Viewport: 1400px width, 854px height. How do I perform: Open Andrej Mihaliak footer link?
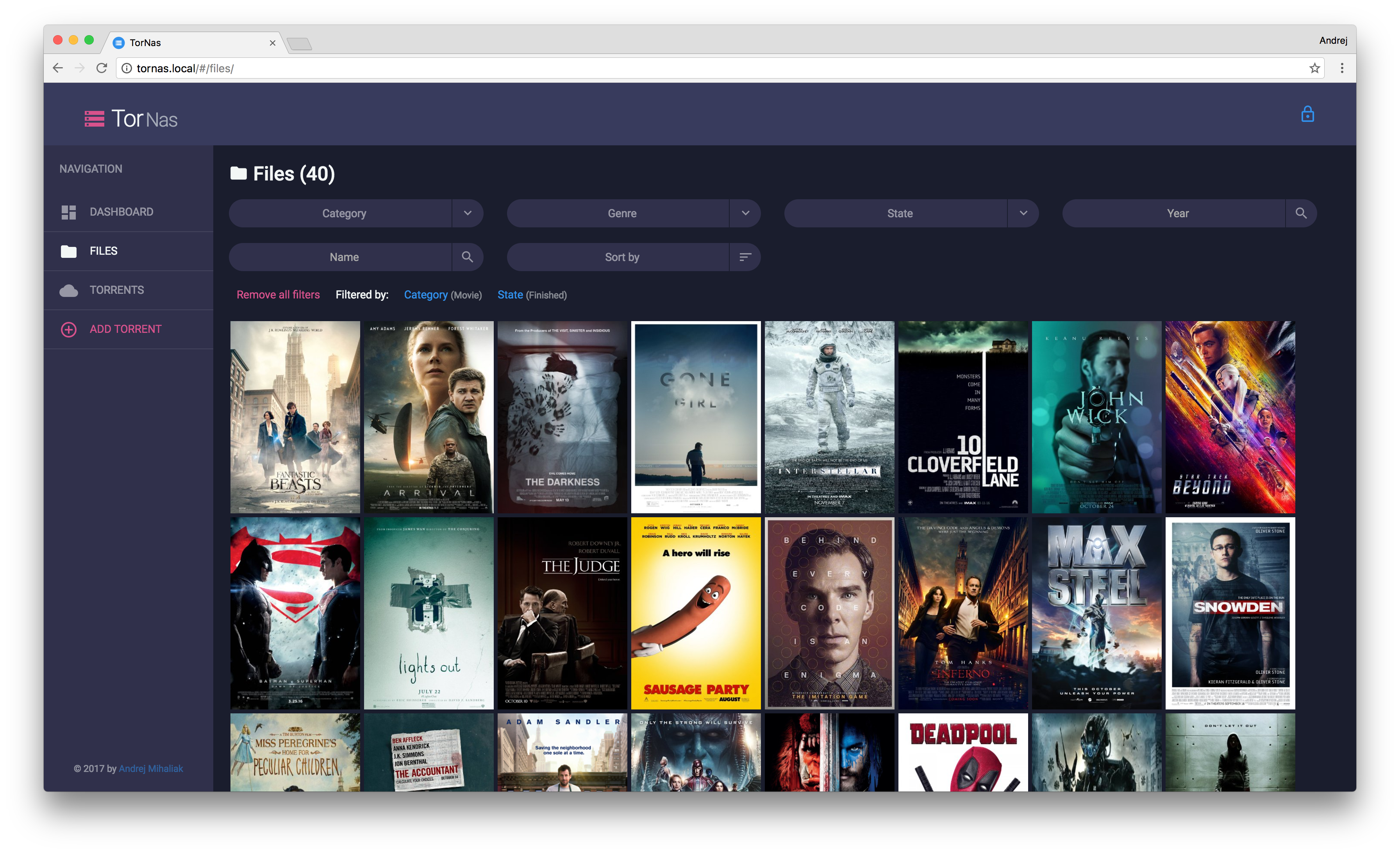(150, 768)
